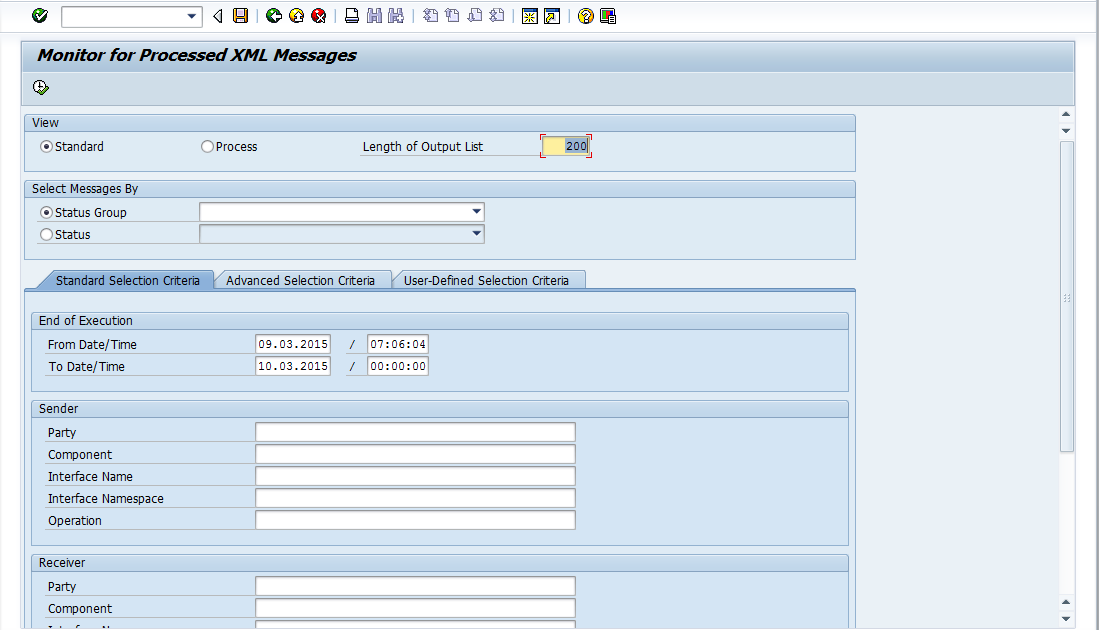Click the Save icon in the toolbar
Image resolution: width=1099 pixels, height=630 pixels.
240,15
